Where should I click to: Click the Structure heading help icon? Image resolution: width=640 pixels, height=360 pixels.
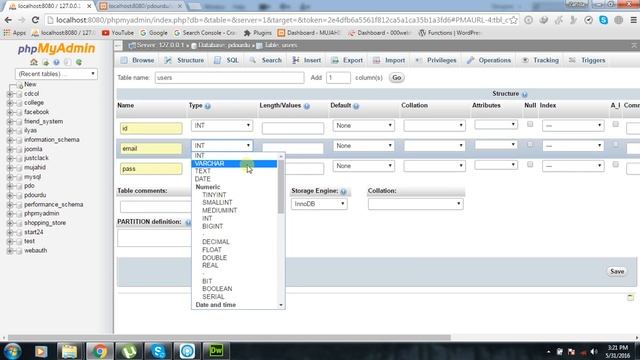click(524, 94)
